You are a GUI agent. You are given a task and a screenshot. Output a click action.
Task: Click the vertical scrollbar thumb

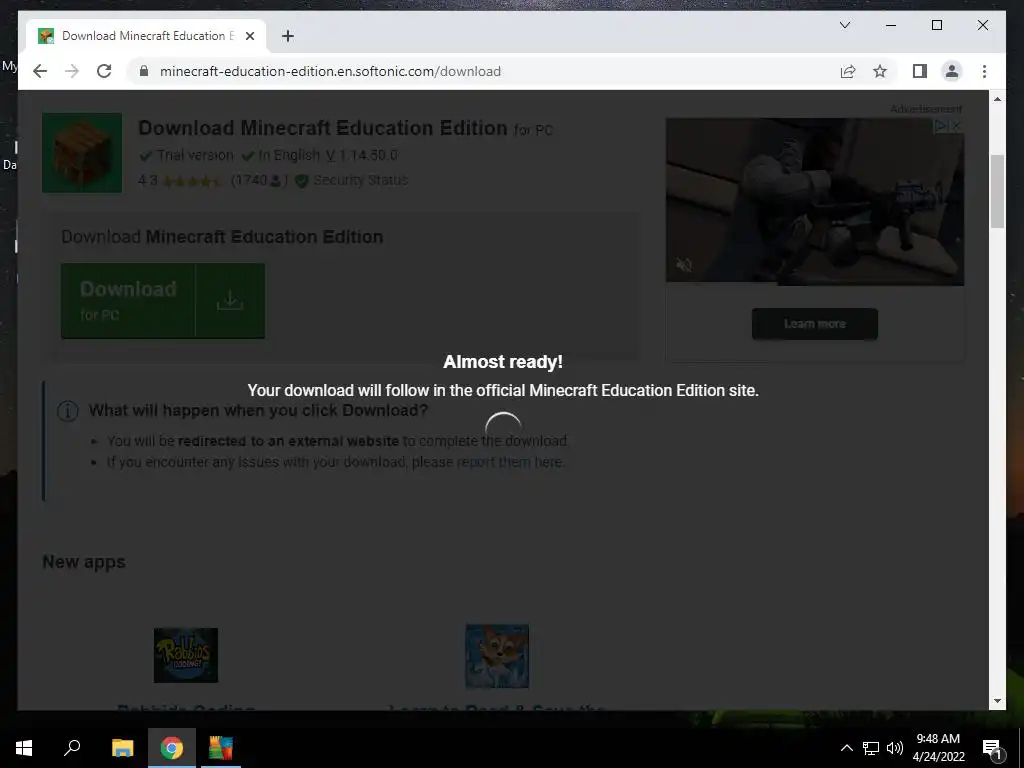(x=997, y=191)
